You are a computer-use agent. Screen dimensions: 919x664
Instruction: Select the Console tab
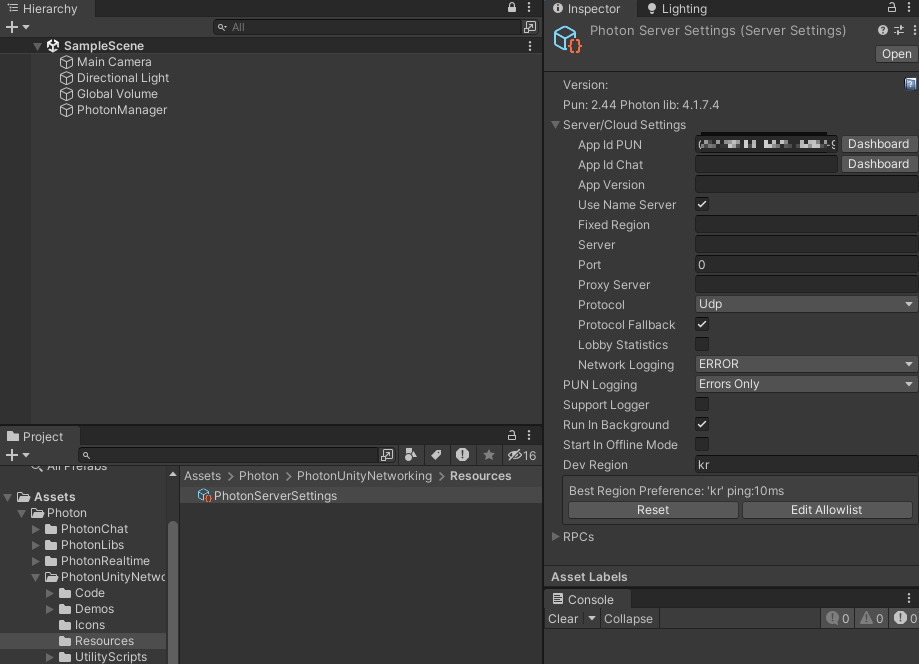(583, 600)
